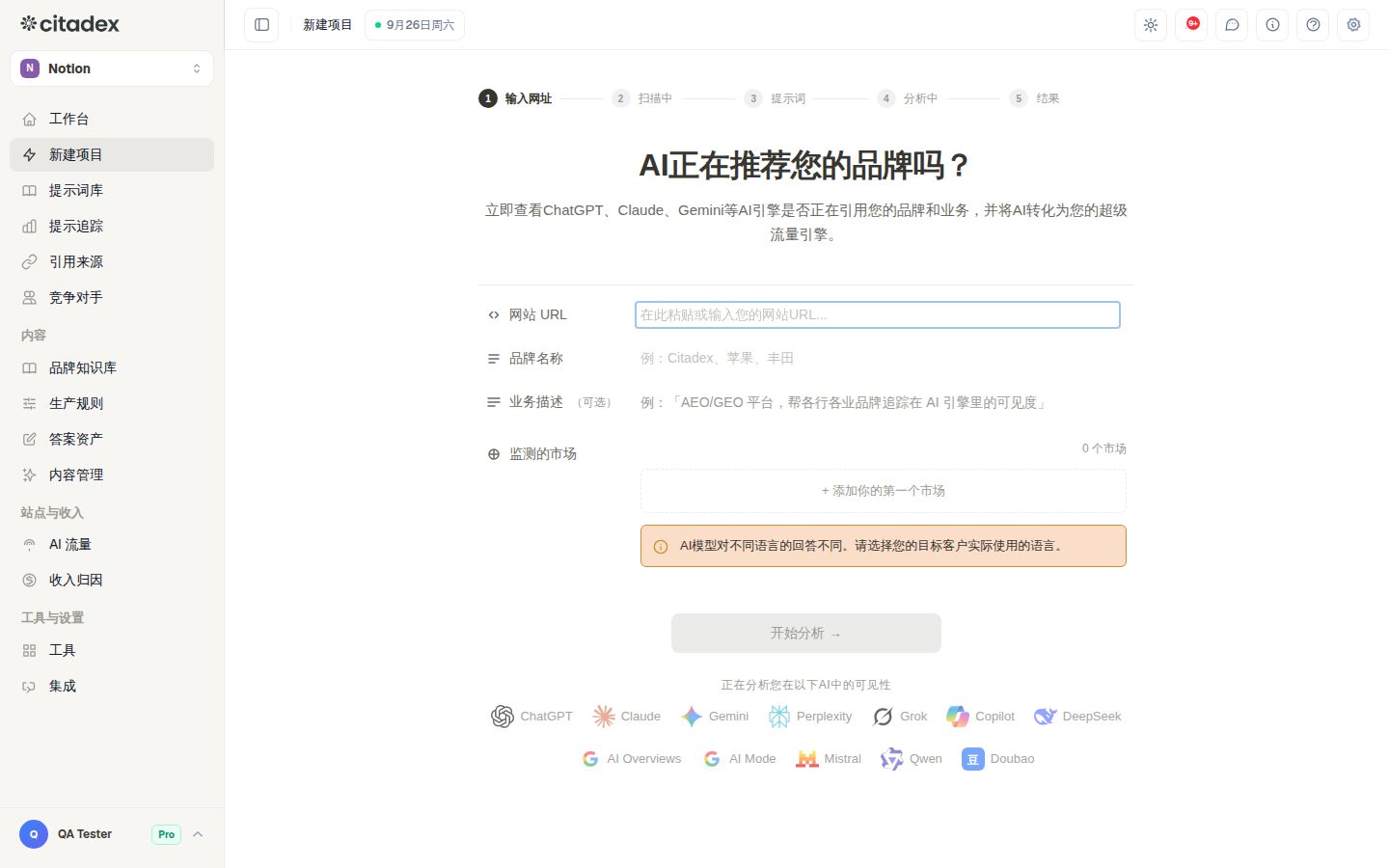
Task: Open 引用来源 in the sidebar
Action: click(x=112, y=261)
